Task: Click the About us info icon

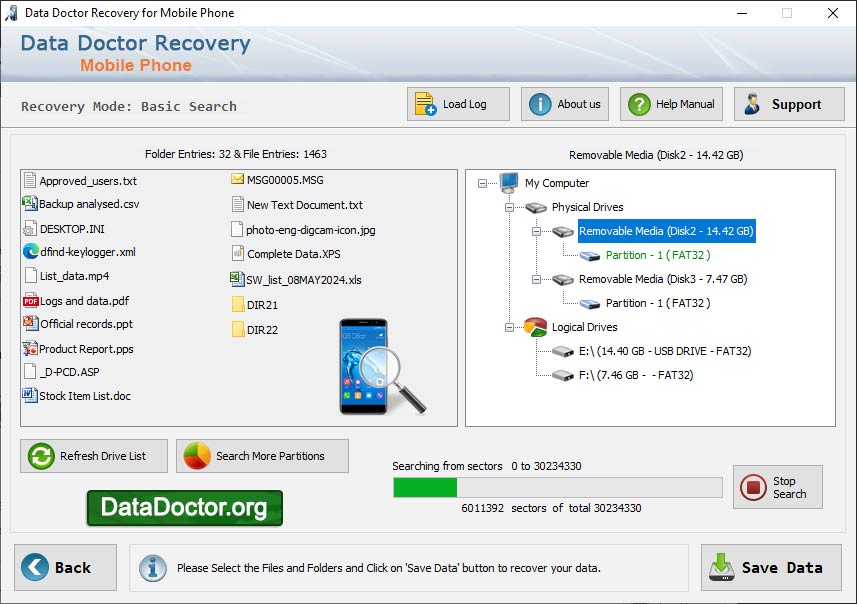Action: tap(538, 103)
